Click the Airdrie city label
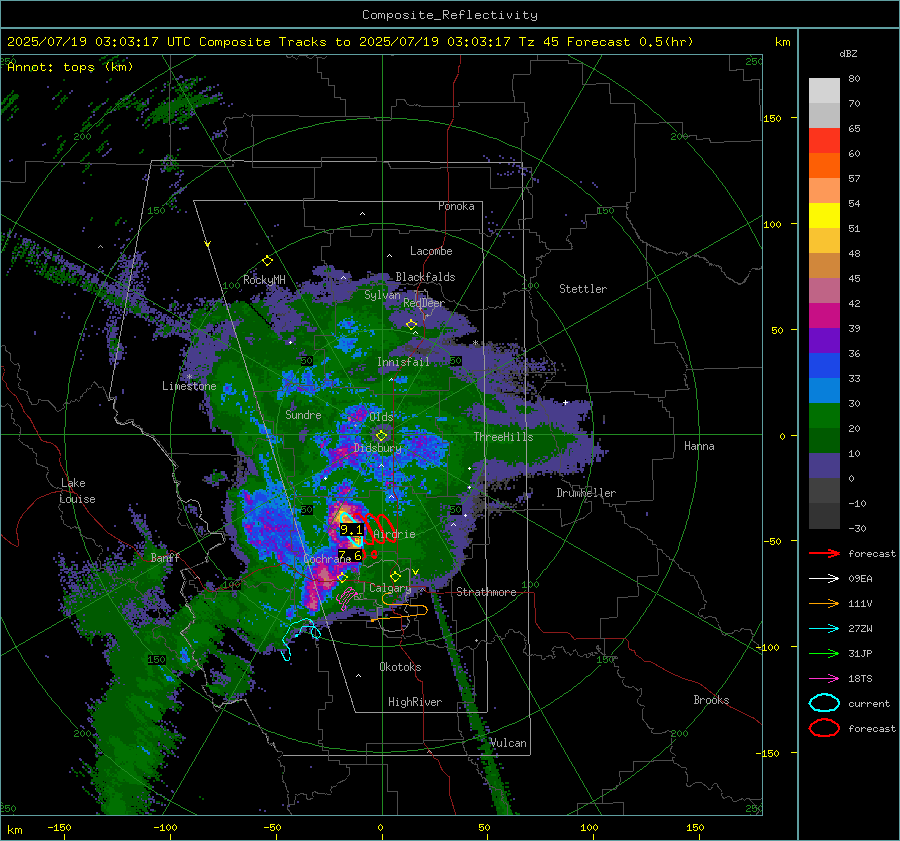Viewport: 900px width, 841px height. click(394, 534)
